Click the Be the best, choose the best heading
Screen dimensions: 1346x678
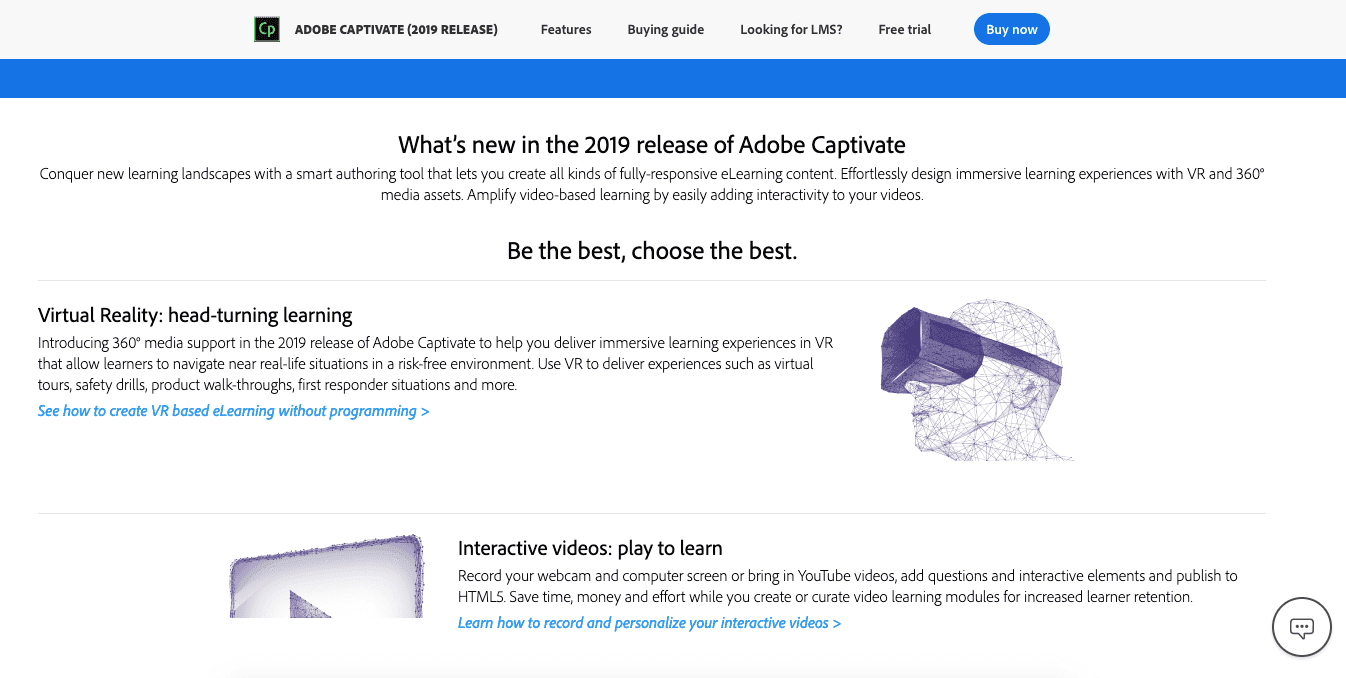[x=652, y=250]
